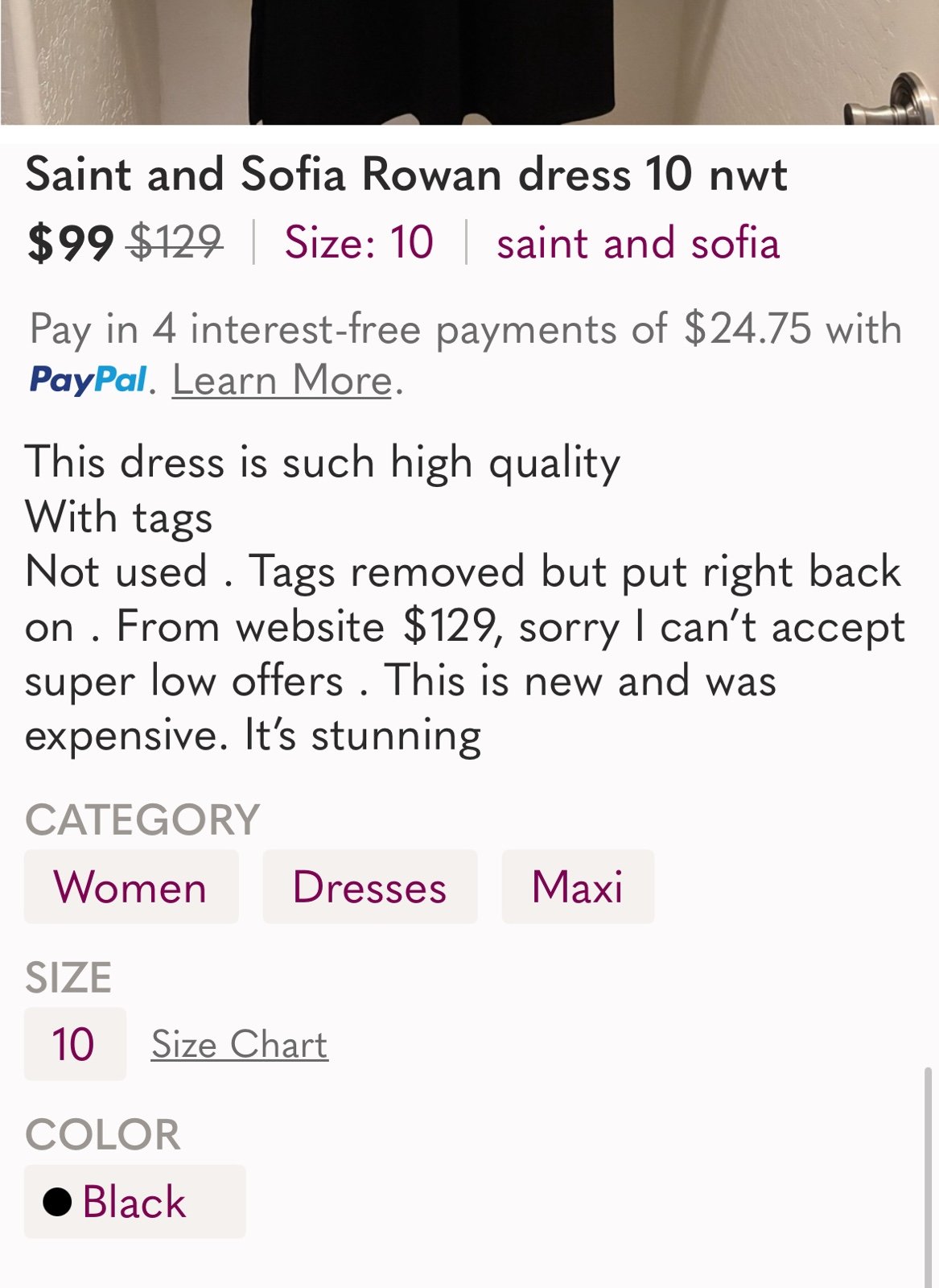Click the $99 listing price
Screen dimensions: 939x1288
click(x=70, y=243)
